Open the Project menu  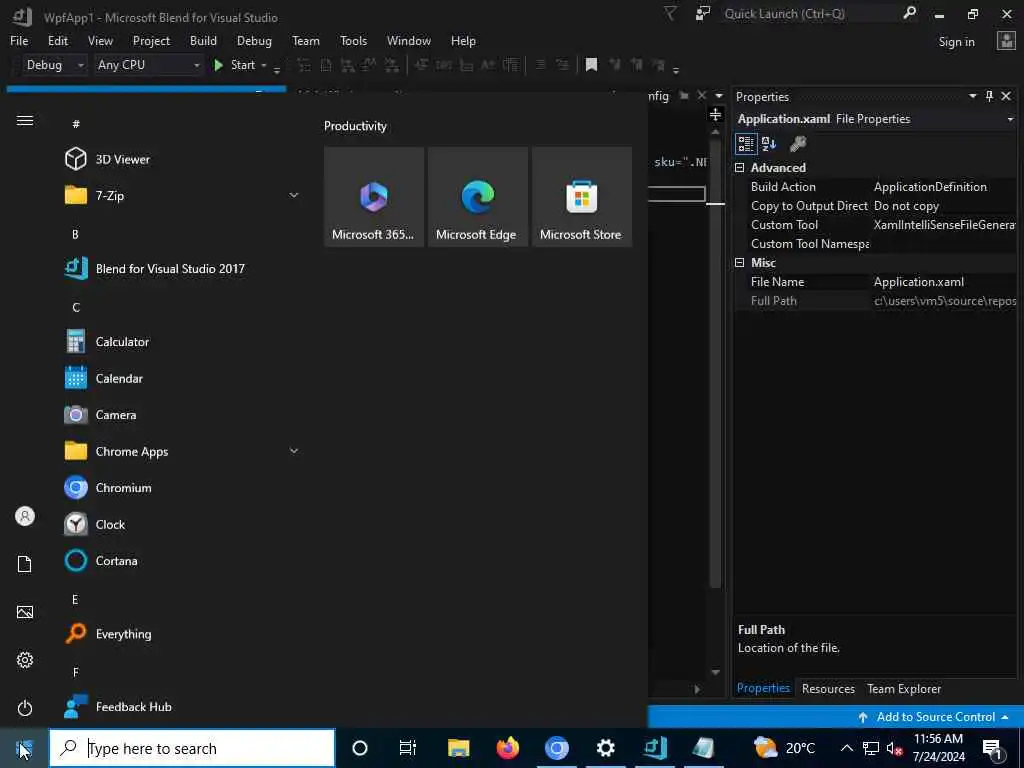(x=151, y=40)
